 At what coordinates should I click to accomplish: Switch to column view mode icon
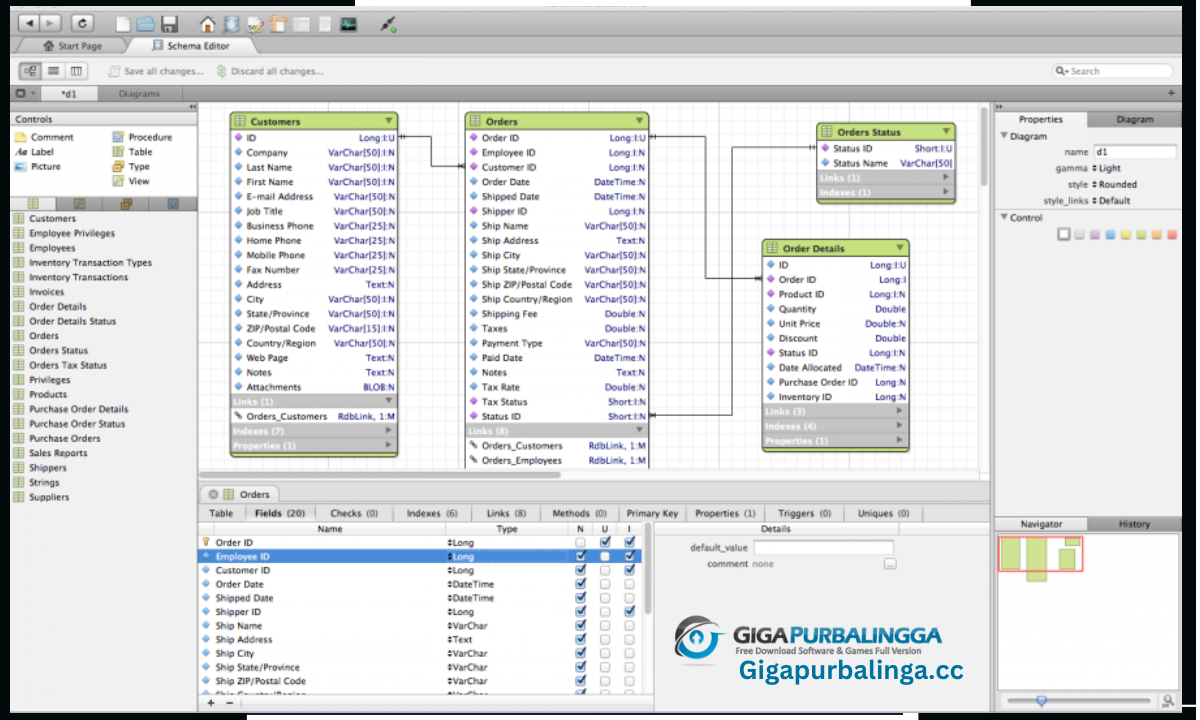[x=76, y=71]
